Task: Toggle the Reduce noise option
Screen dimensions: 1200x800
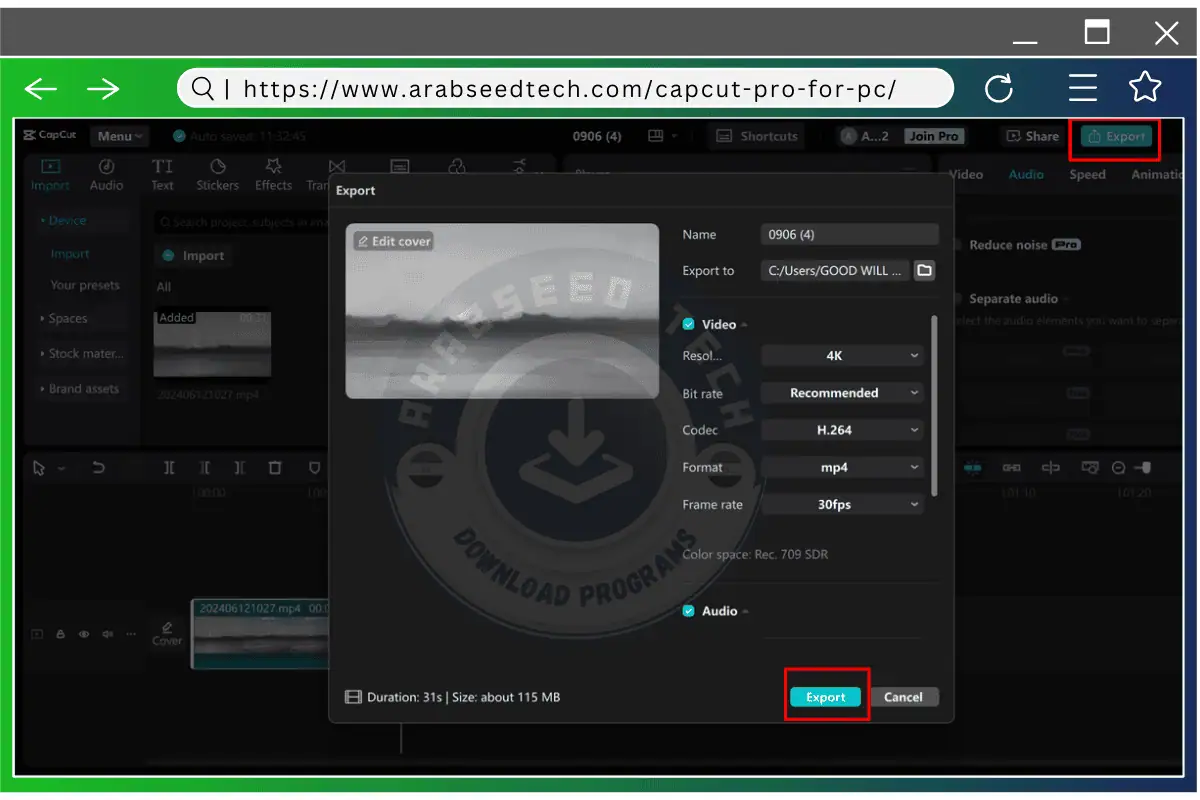Action: (x=957, y=245)
